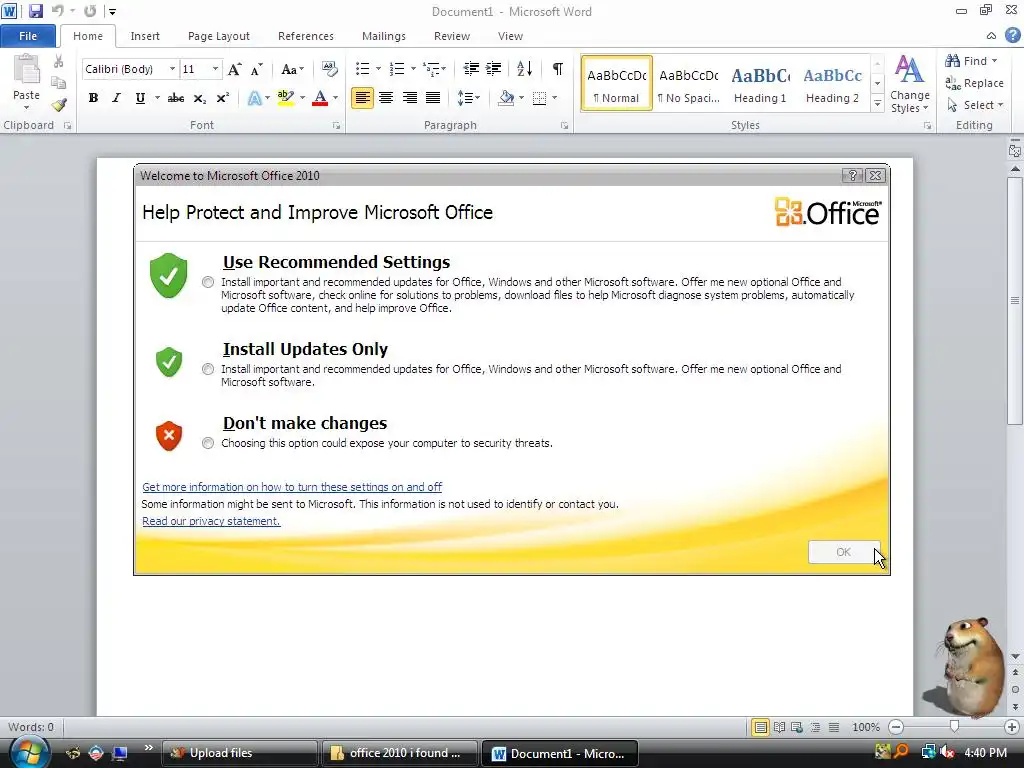
Task: Select Don't make changes radio button
Action: (208, 443)
